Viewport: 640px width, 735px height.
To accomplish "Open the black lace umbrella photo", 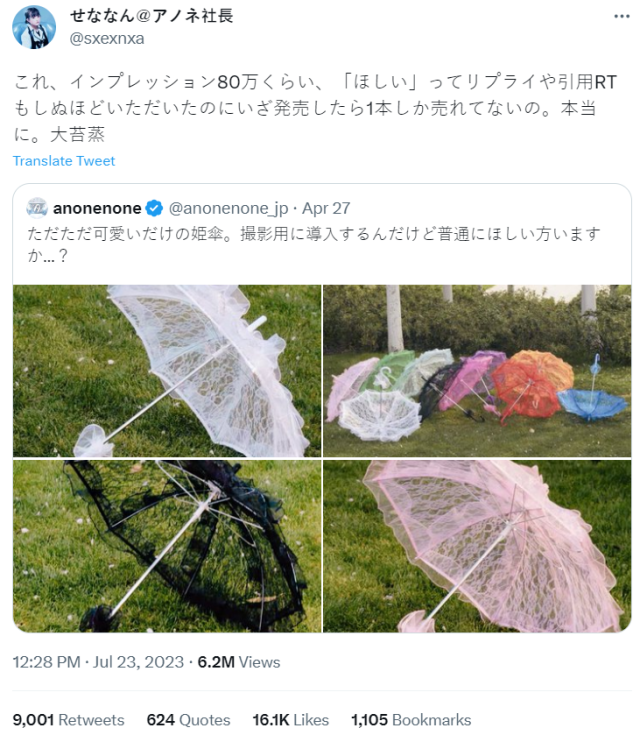I will [167, 546].
